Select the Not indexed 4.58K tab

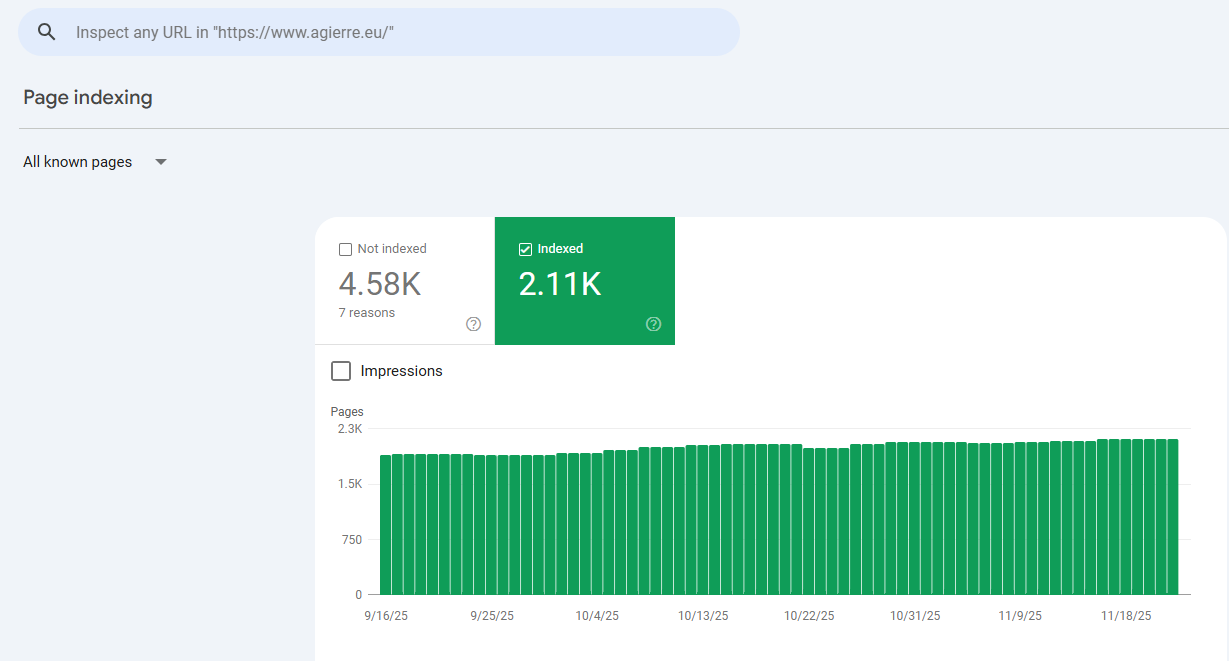[404, 285]
